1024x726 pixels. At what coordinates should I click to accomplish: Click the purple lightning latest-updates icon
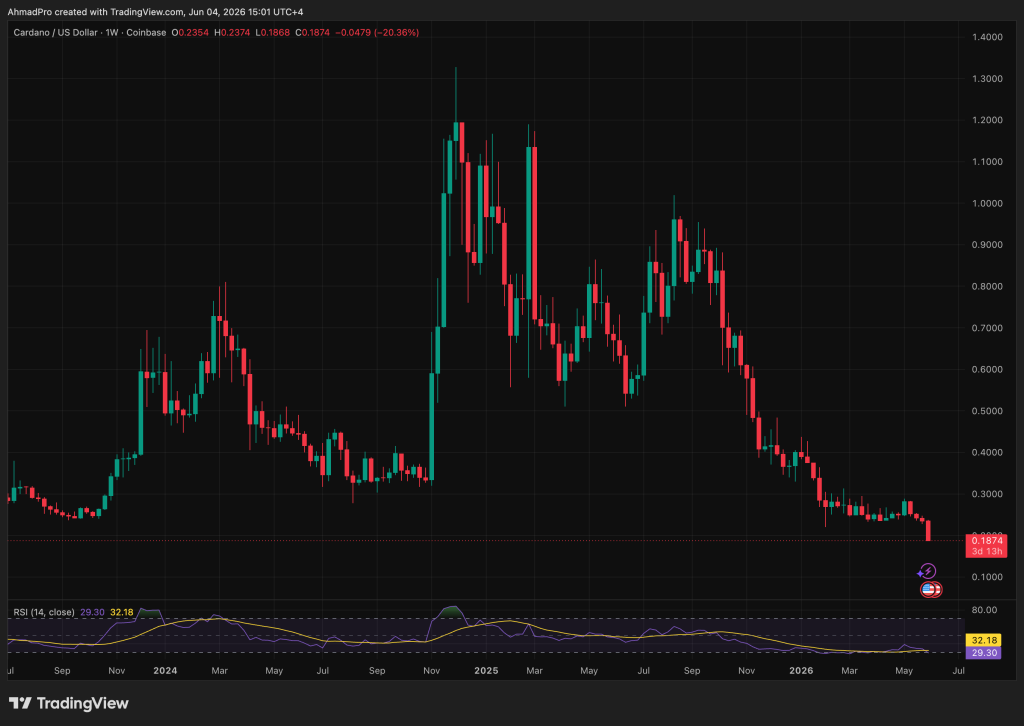point(927,571)
